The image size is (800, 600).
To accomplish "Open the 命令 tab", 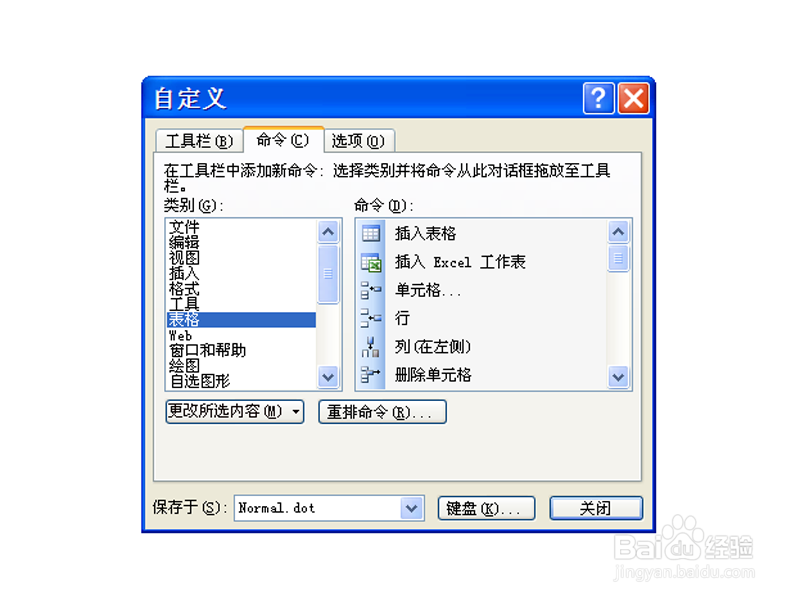I will 283,139.
